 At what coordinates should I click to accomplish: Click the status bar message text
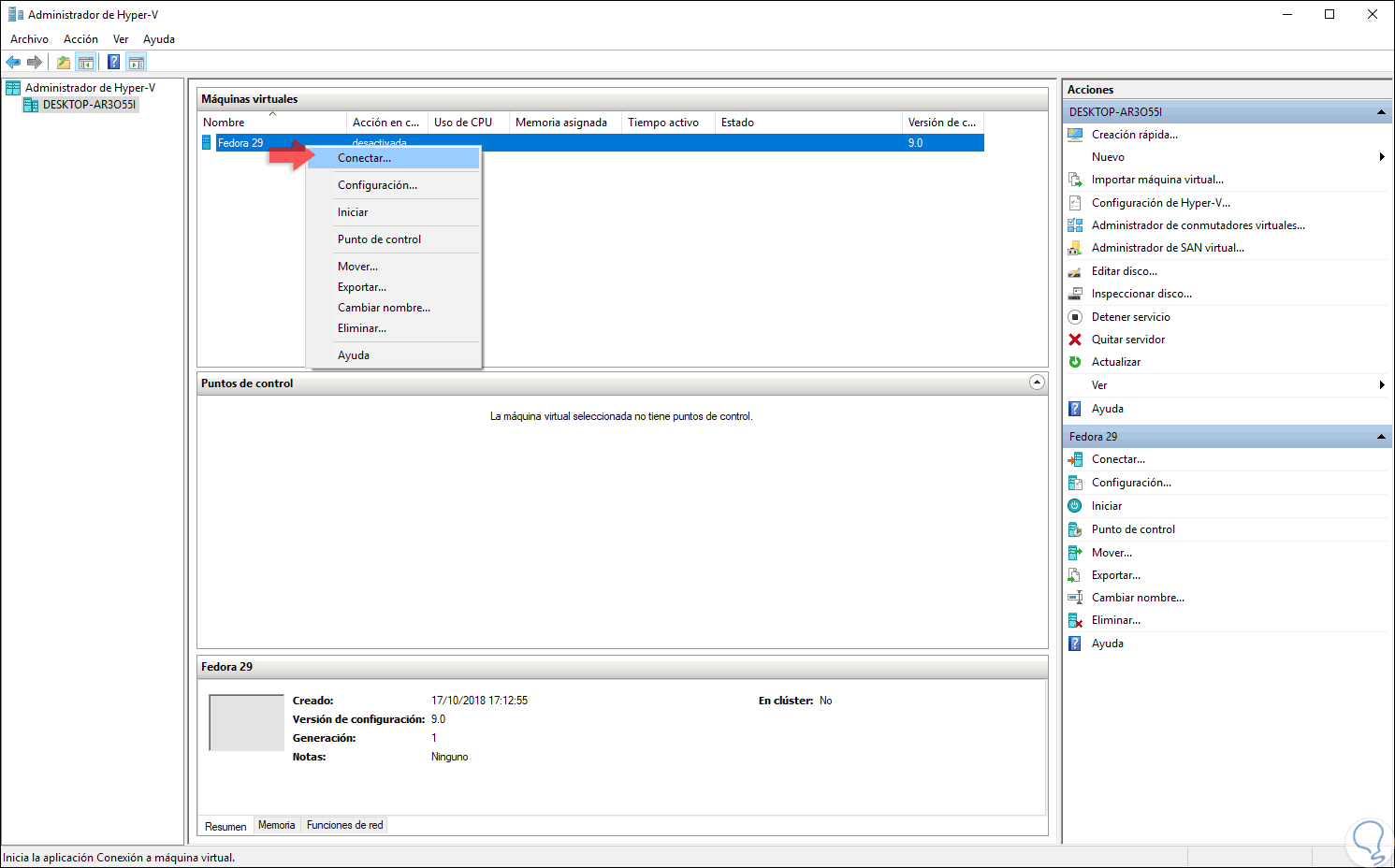pyautogui.click(x=119, y=858)
